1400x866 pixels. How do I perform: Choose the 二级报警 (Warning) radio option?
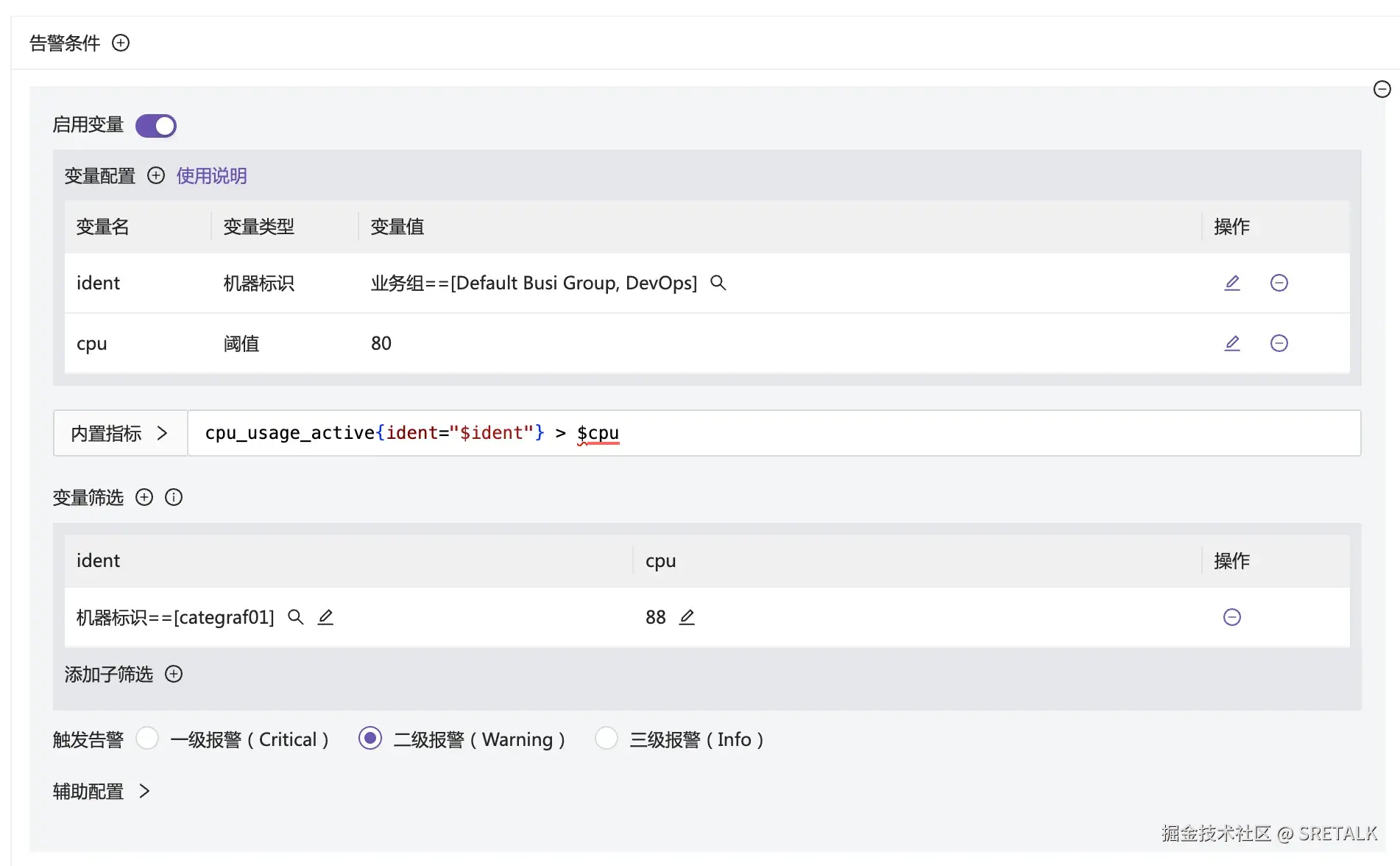(370, 738)
